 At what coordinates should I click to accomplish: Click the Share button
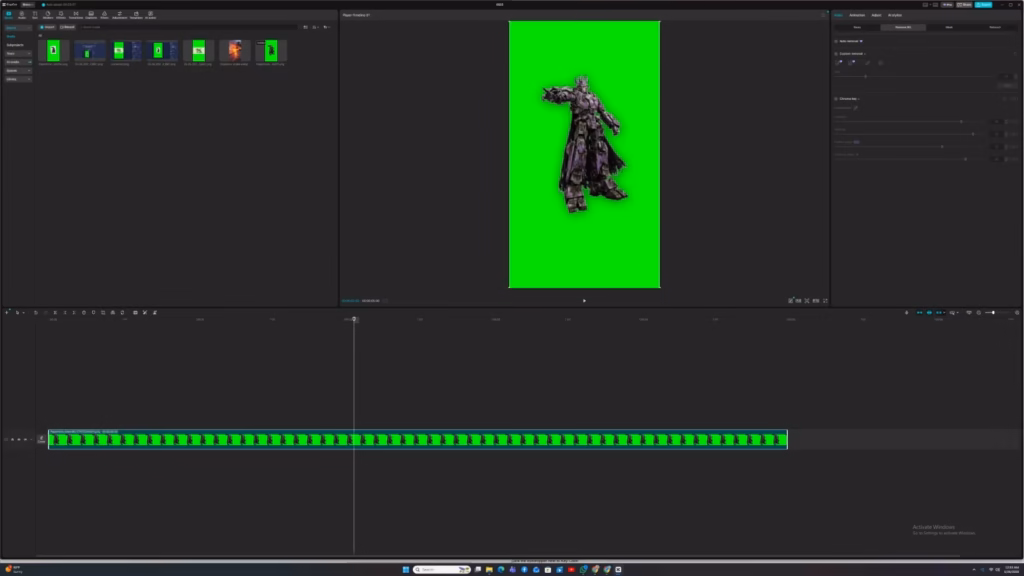964,5
